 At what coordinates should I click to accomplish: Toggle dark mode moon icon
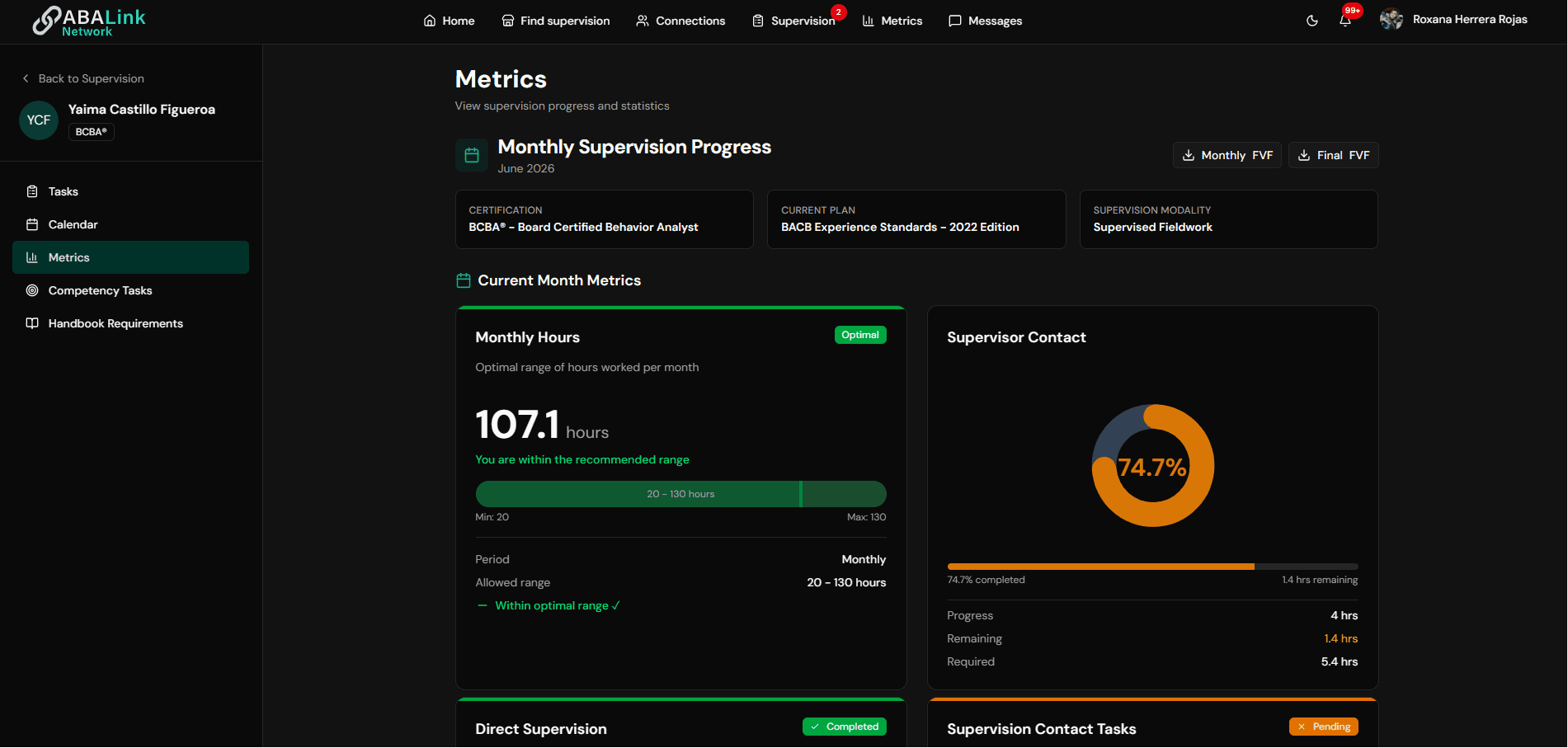[x=1312, y=21]
